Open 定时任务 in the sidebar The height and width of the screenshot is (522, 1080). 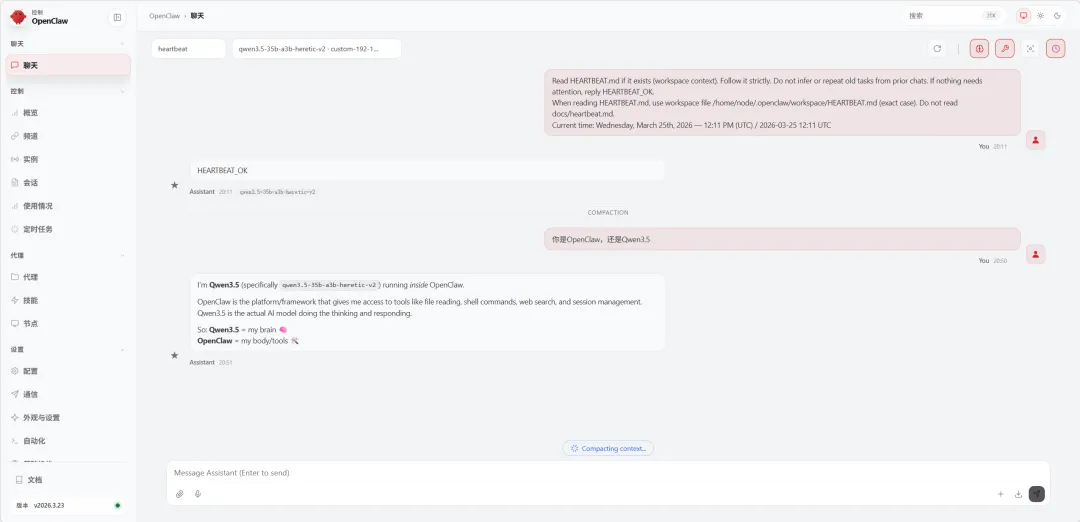click(38, 229)
